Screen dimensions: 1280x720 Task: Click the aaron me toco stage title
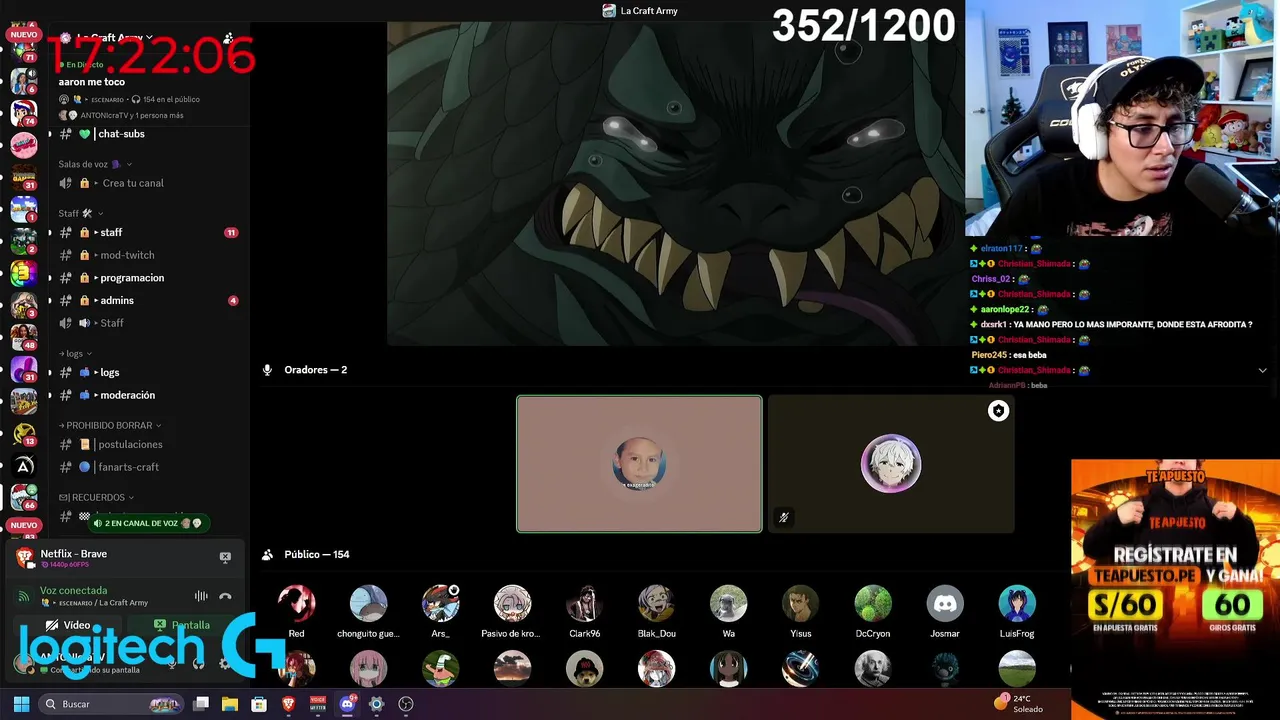[x=92, y=82]
